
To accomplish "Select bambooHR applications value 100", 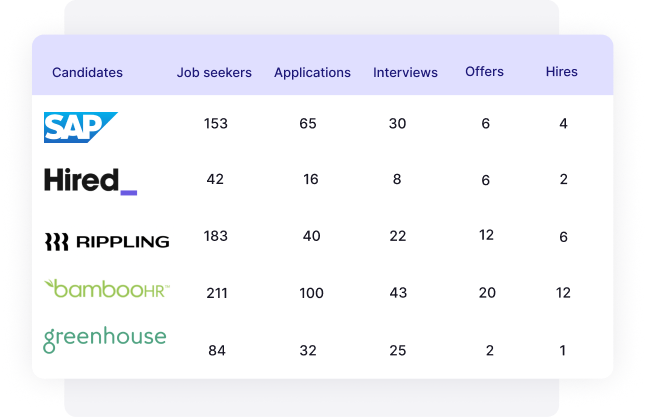I will [x=311, y=293].
